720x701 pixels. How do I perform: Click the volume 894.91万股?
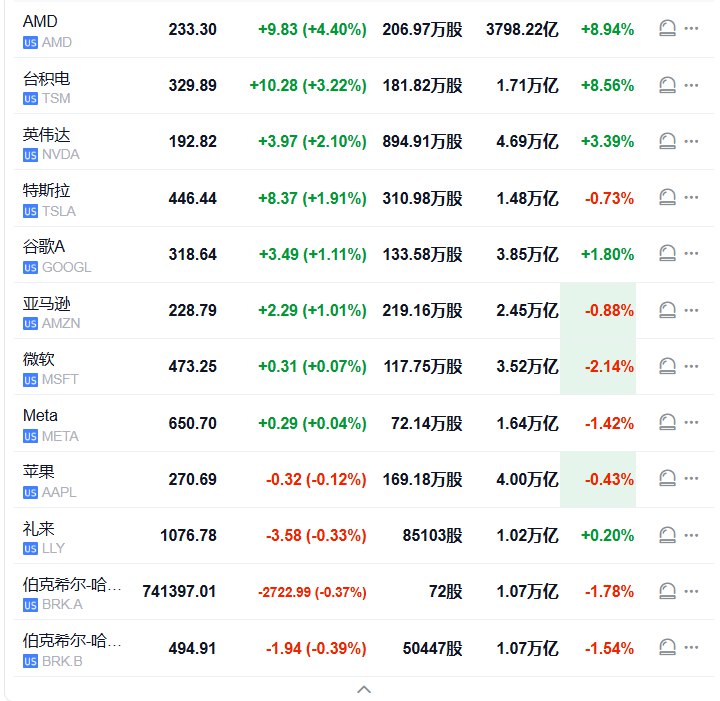click(x=422, y=141)
